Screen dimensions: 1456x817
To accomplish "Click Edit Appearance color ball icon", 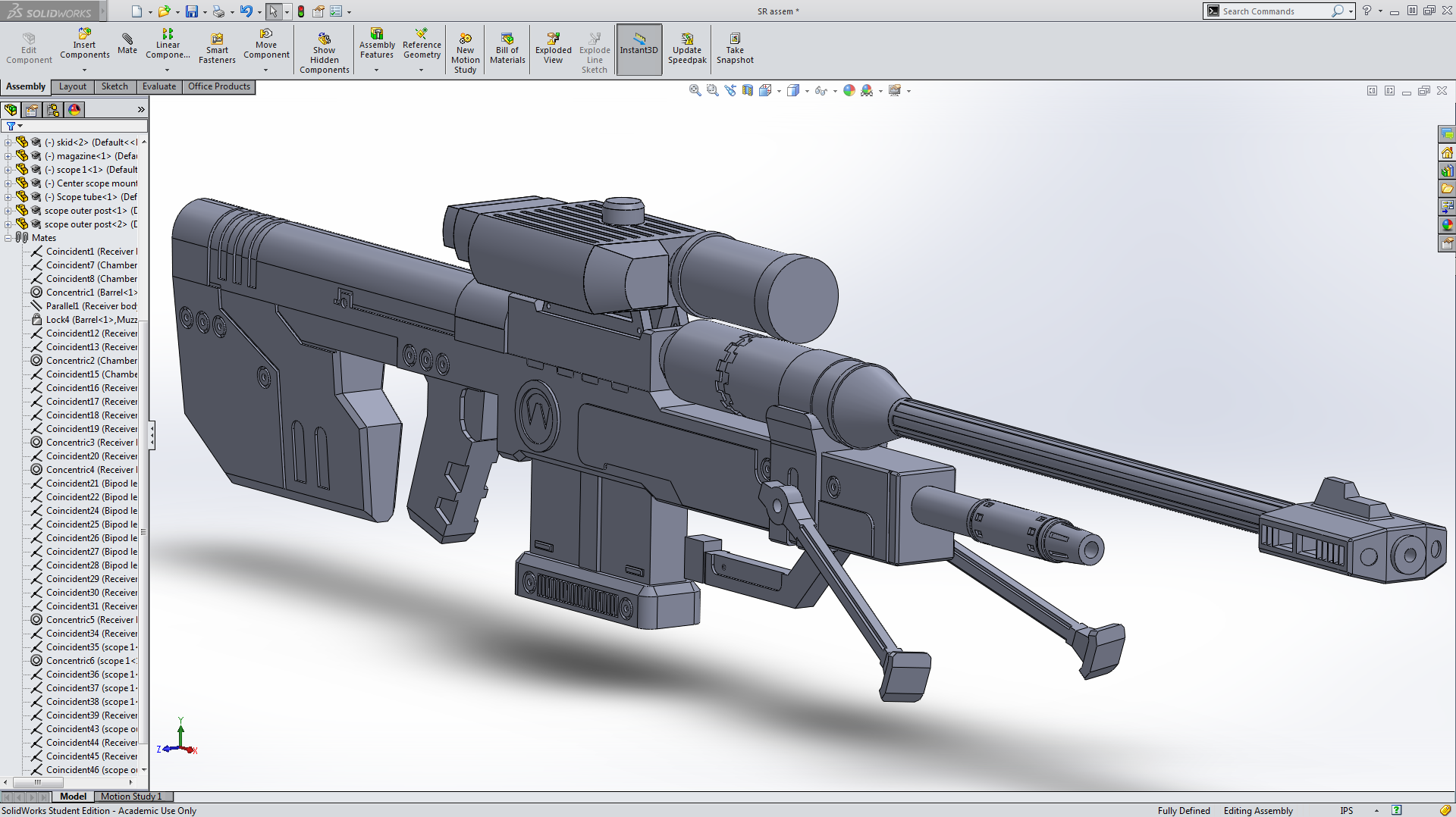I will (x=849, y=90).
